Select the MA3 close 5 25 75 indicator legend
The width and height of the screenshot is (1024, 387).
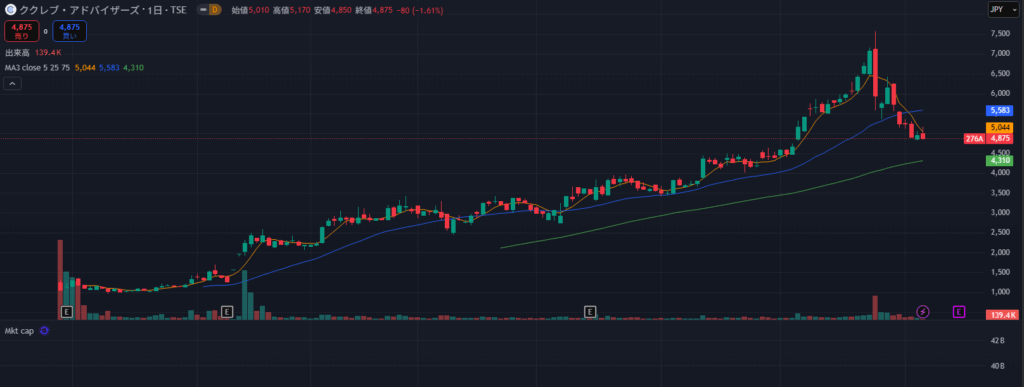click(x=38, y=67)
